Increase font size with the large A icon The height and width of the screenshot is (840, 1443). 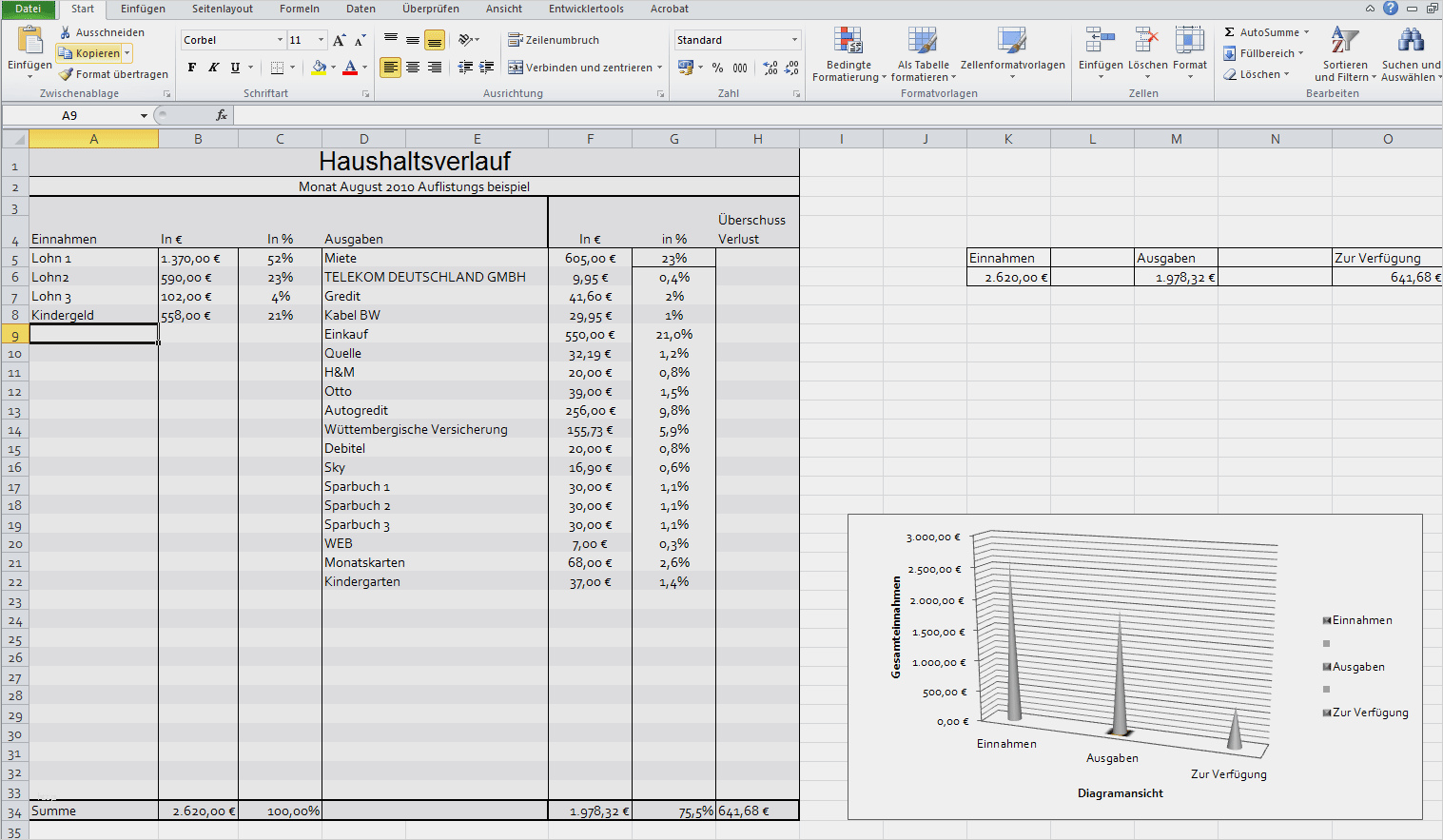pyautogui.click(x=339, y=40)
